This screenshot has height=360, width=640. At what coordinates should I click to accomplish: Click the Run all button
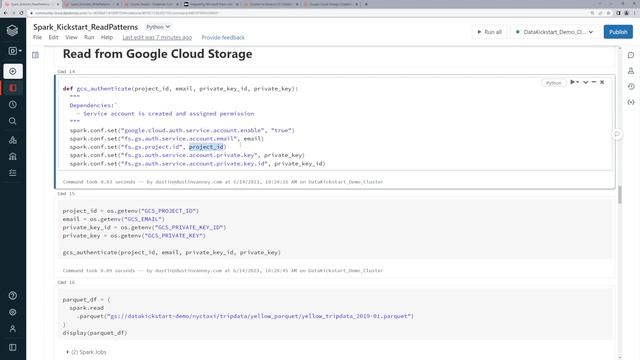point(489,32)
